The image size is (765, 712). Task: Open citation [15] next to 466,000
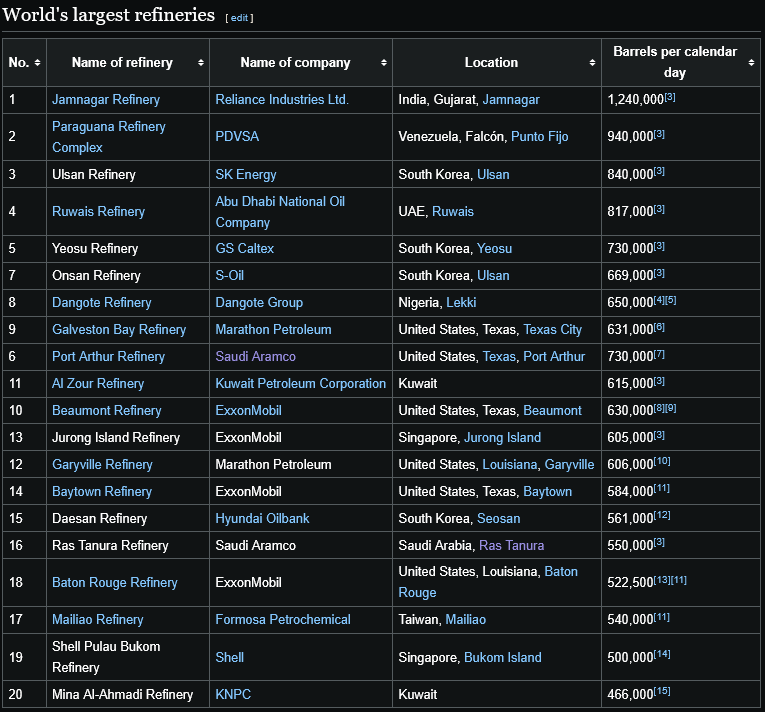(662, 692)
